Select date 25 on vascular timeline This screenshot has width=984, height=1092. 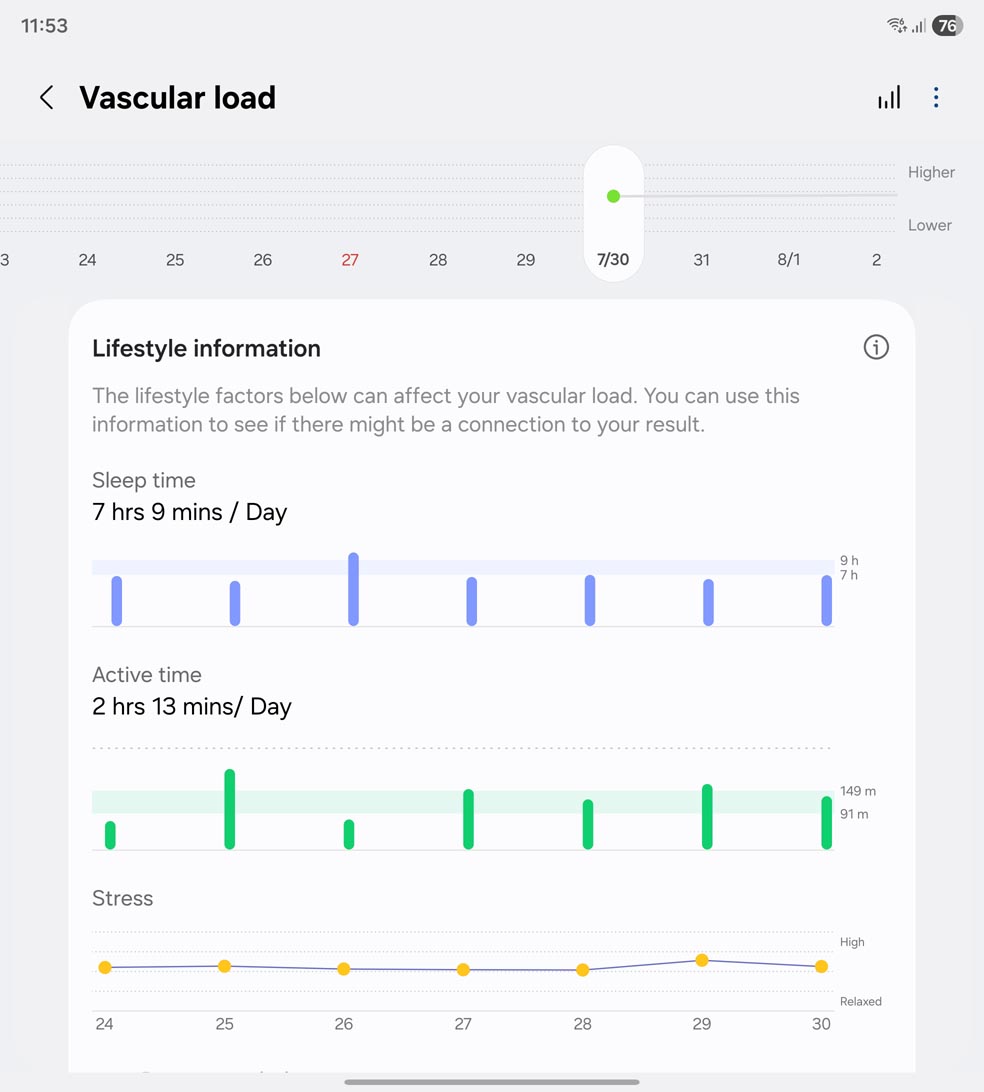point(175,260)
